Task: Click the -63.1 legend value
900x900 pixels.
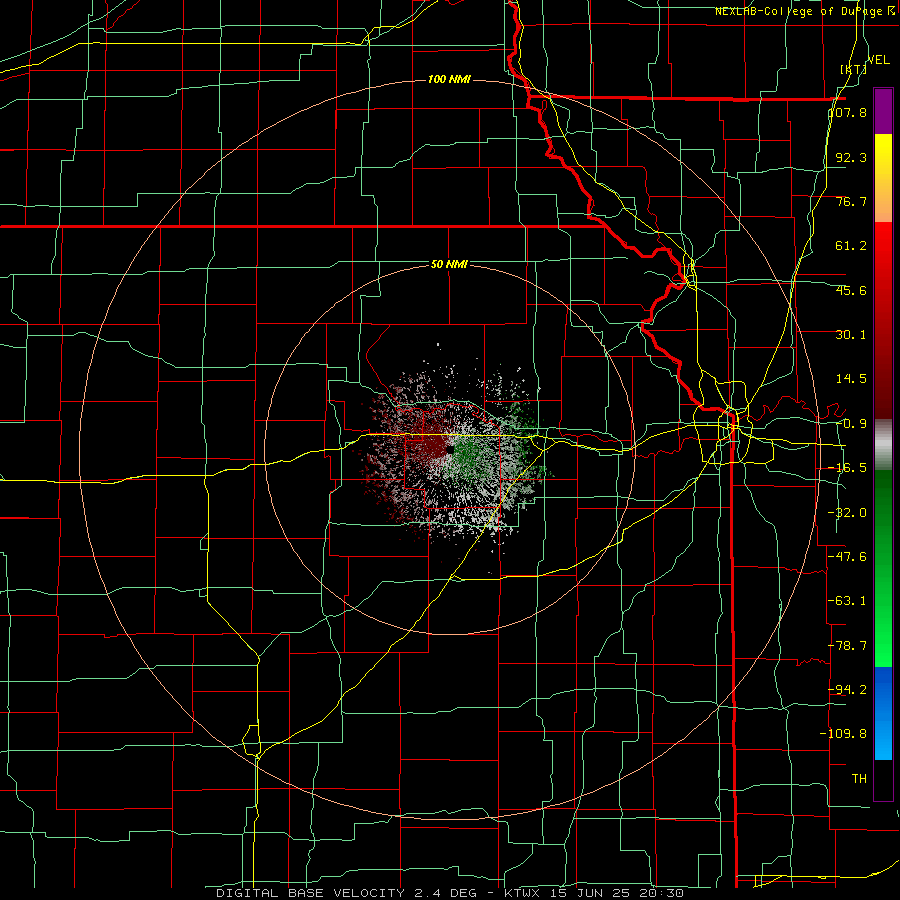Action: point(847,601)
